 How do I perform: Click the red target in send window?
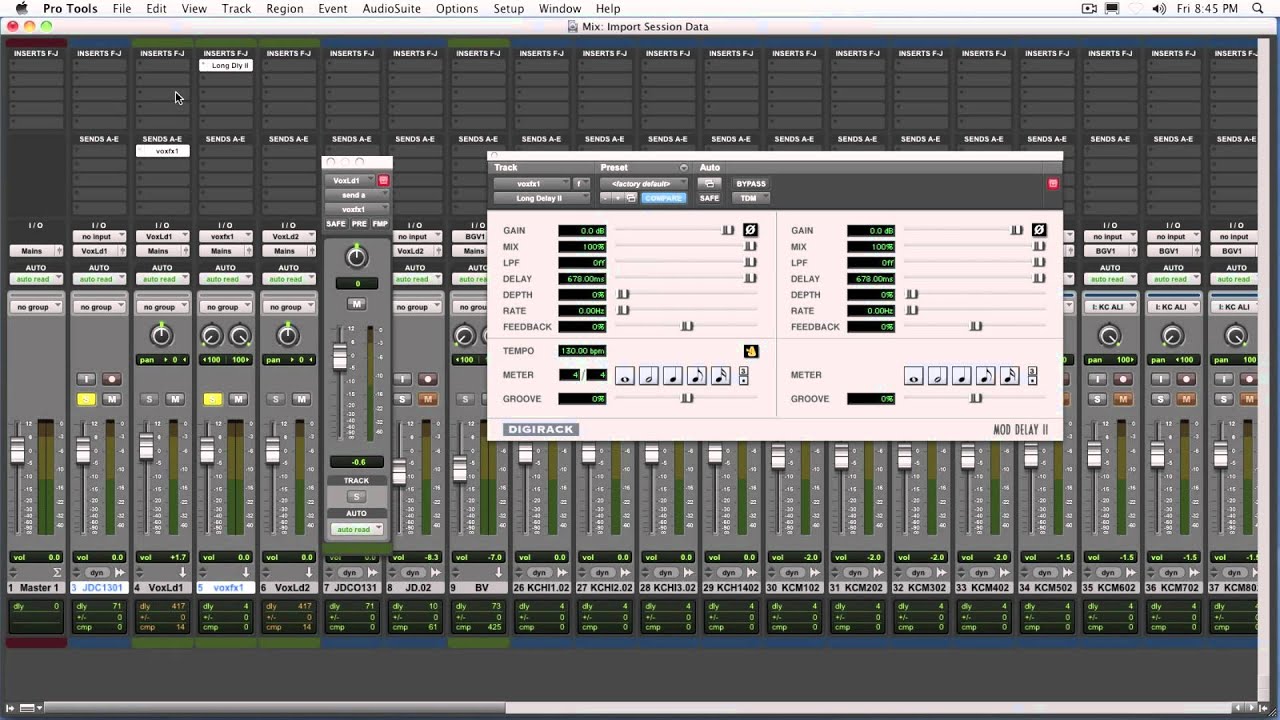[383, 181]
